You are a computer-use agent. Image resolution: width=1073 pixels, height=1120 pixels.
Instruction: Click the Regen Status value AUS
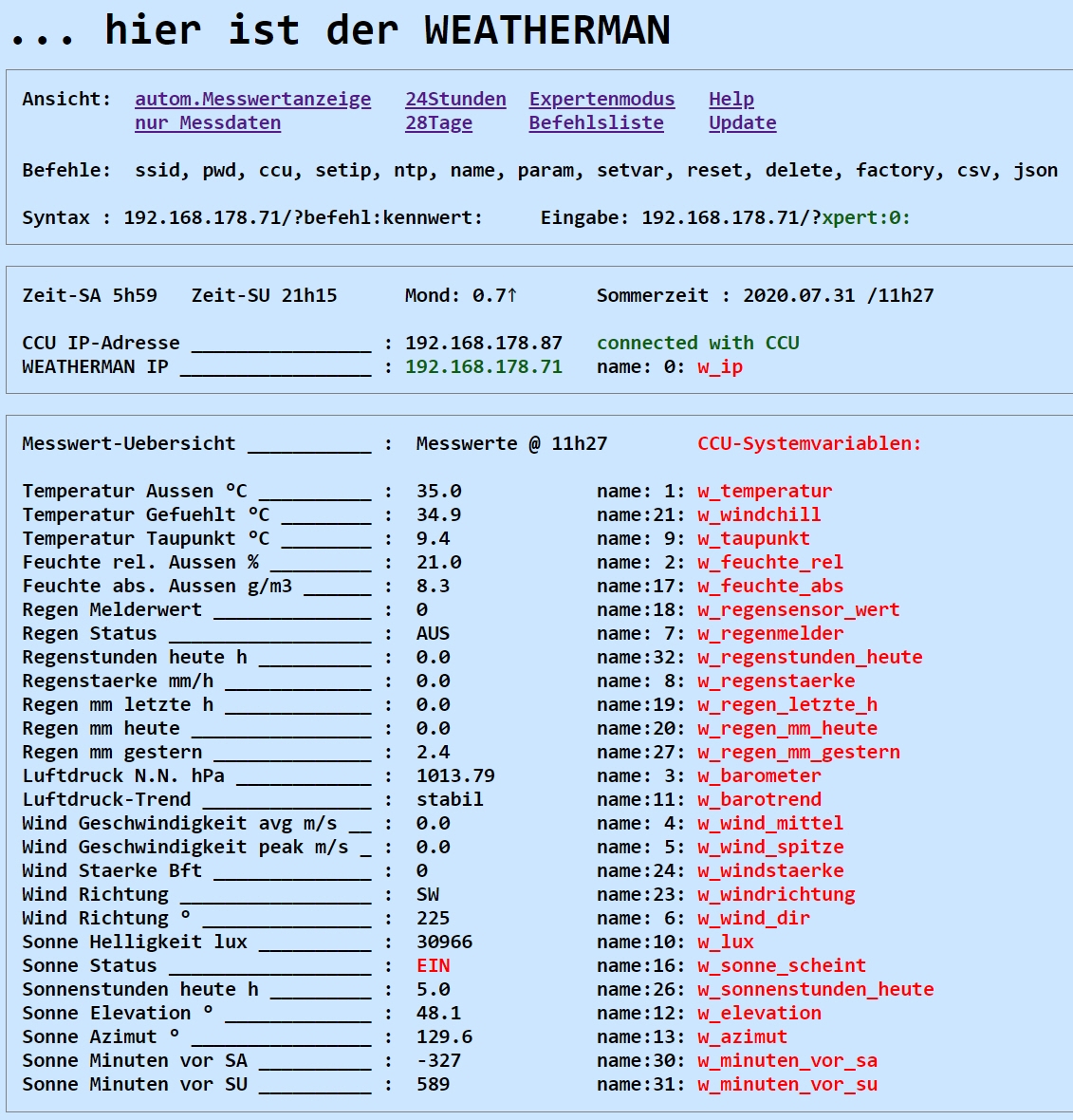coord(433,634)
